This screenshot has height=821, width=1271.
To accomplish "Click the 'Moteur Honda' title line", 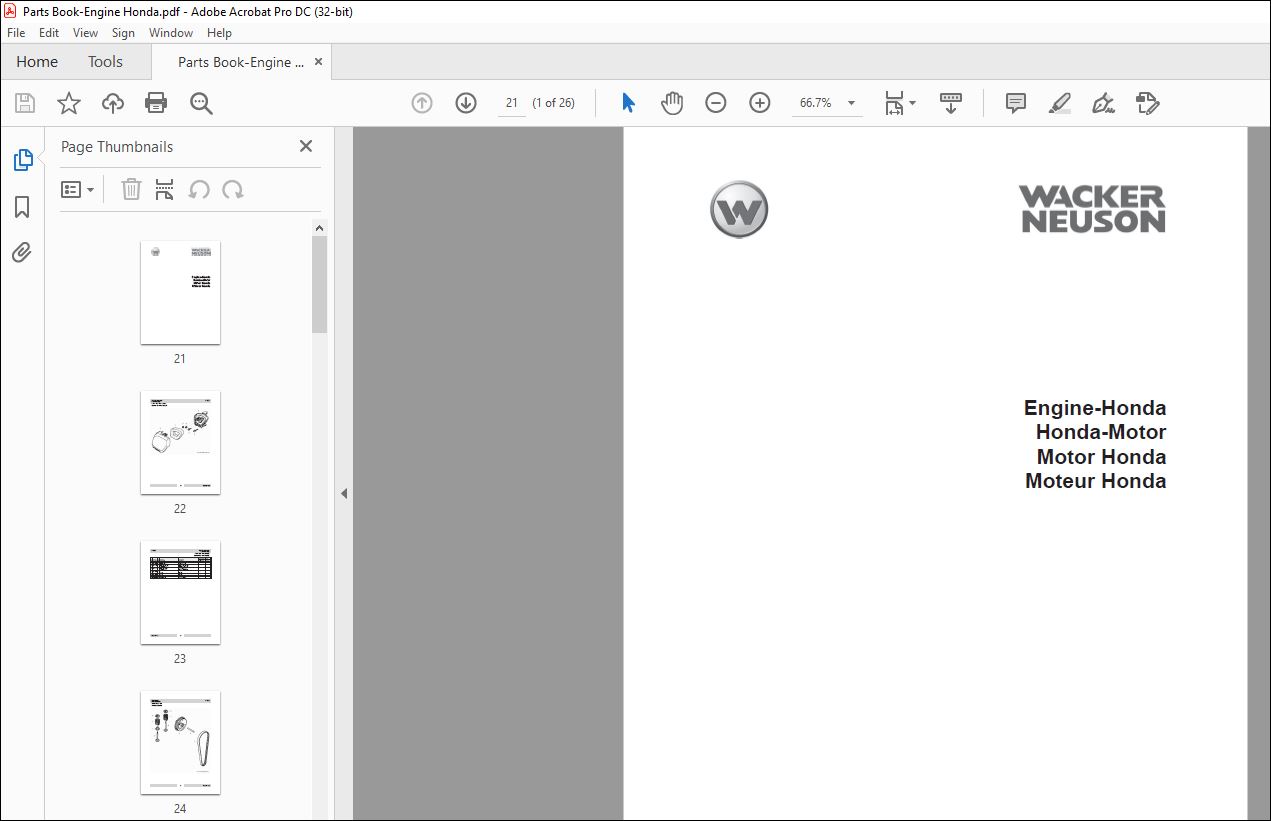I will [x=1095, y=481].
